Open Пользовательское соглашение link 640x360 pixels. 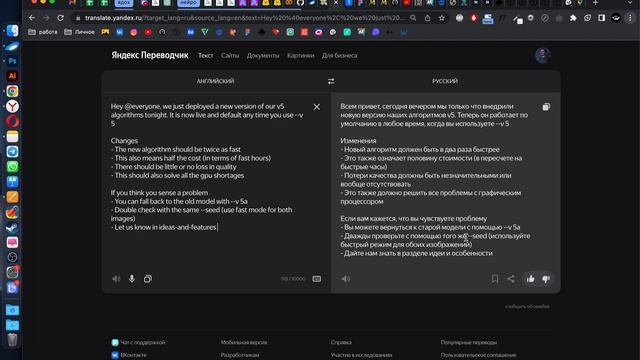pos(478,355)
